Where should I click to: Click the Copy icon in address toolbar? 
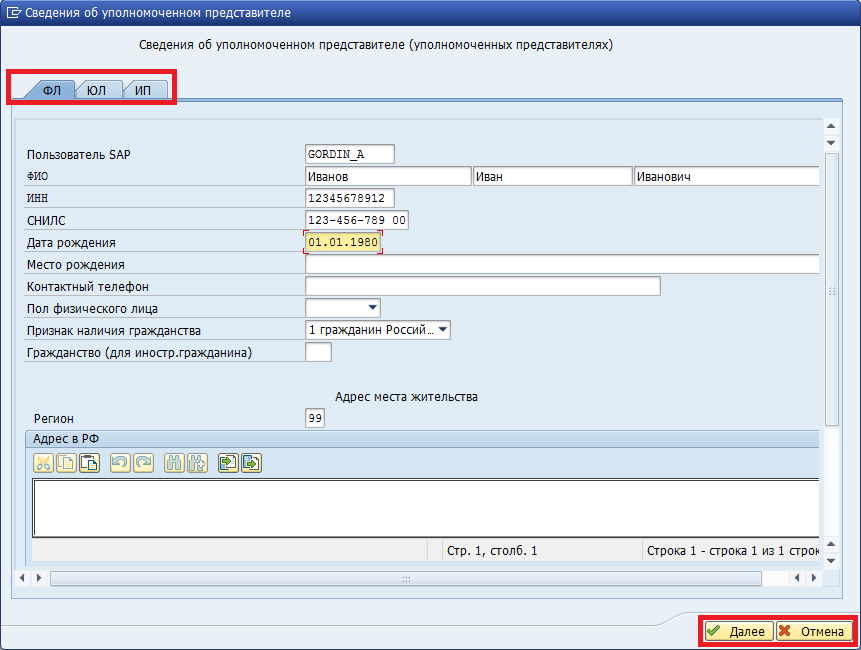tap(67, 462)
